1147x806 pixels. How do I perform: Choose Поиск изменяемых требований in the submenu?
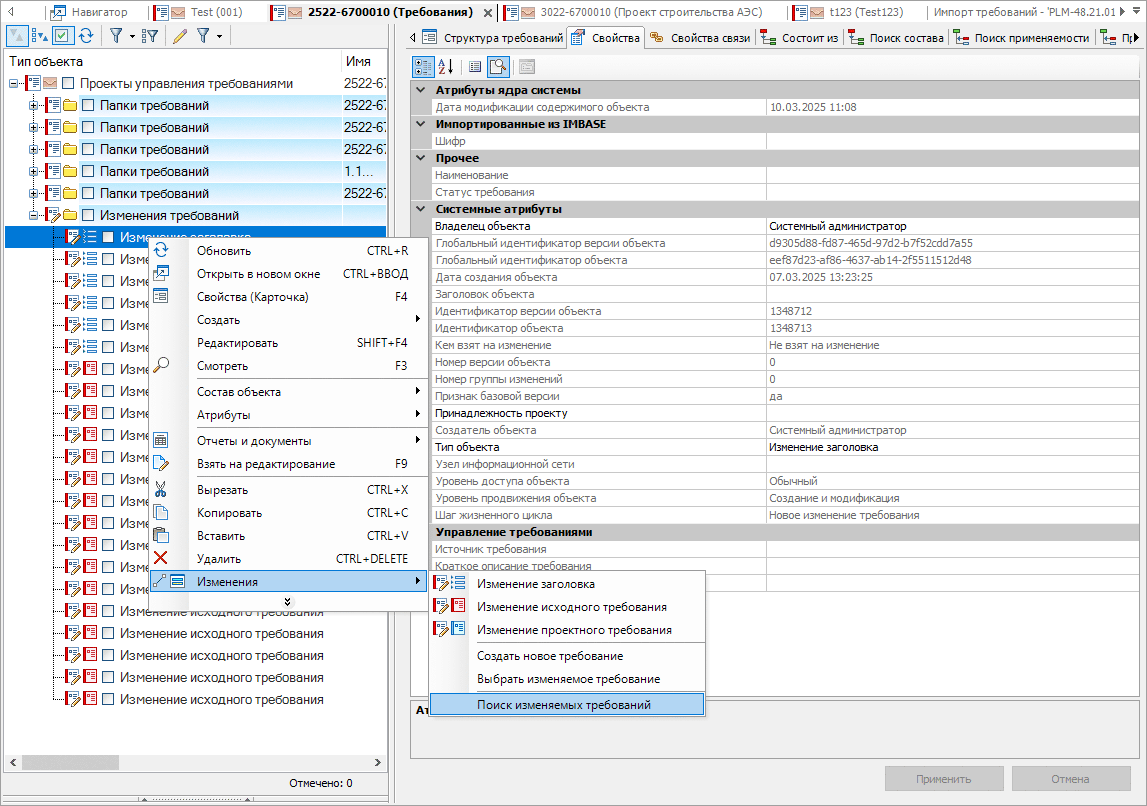[x=564, y=705]
